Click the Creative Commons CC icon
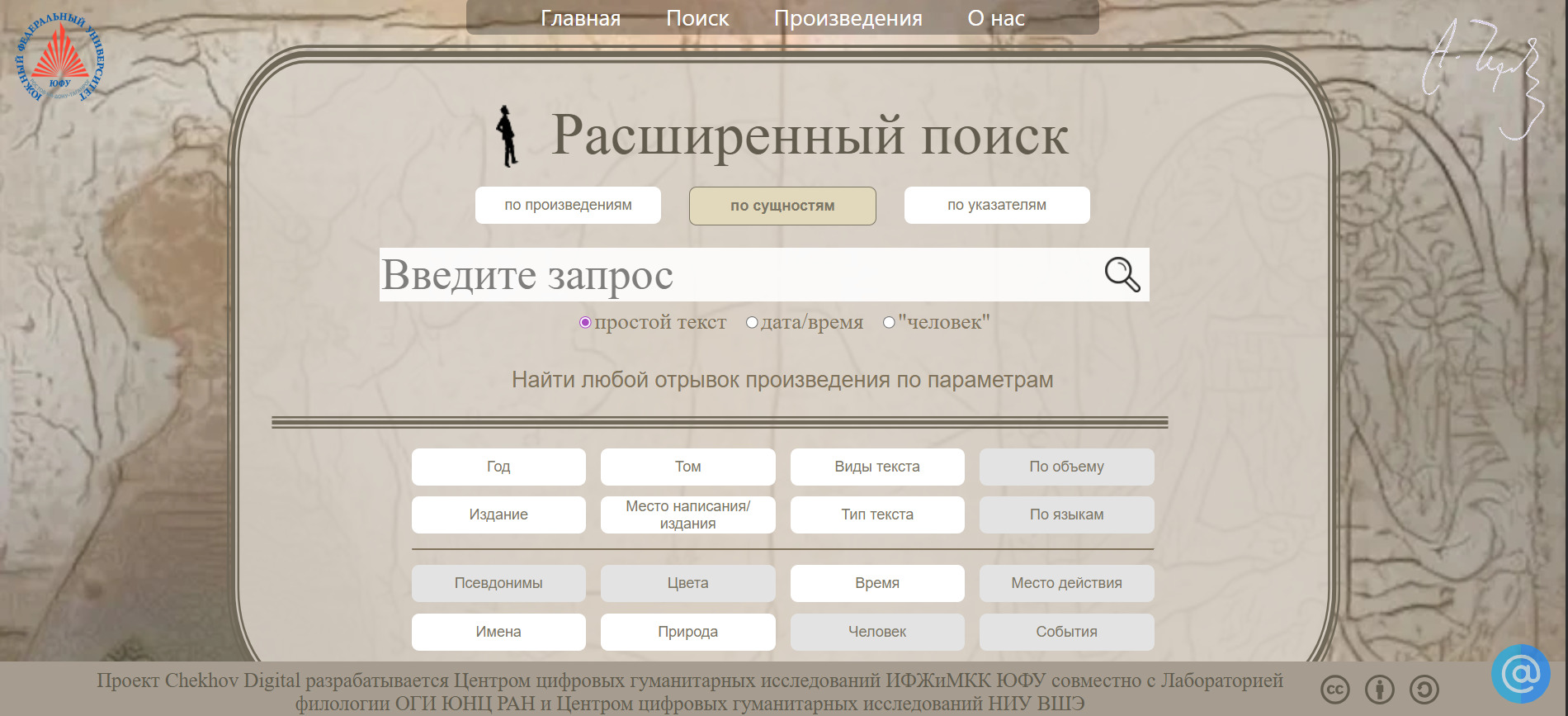 pyautogui.click(x=1335, y=690)
